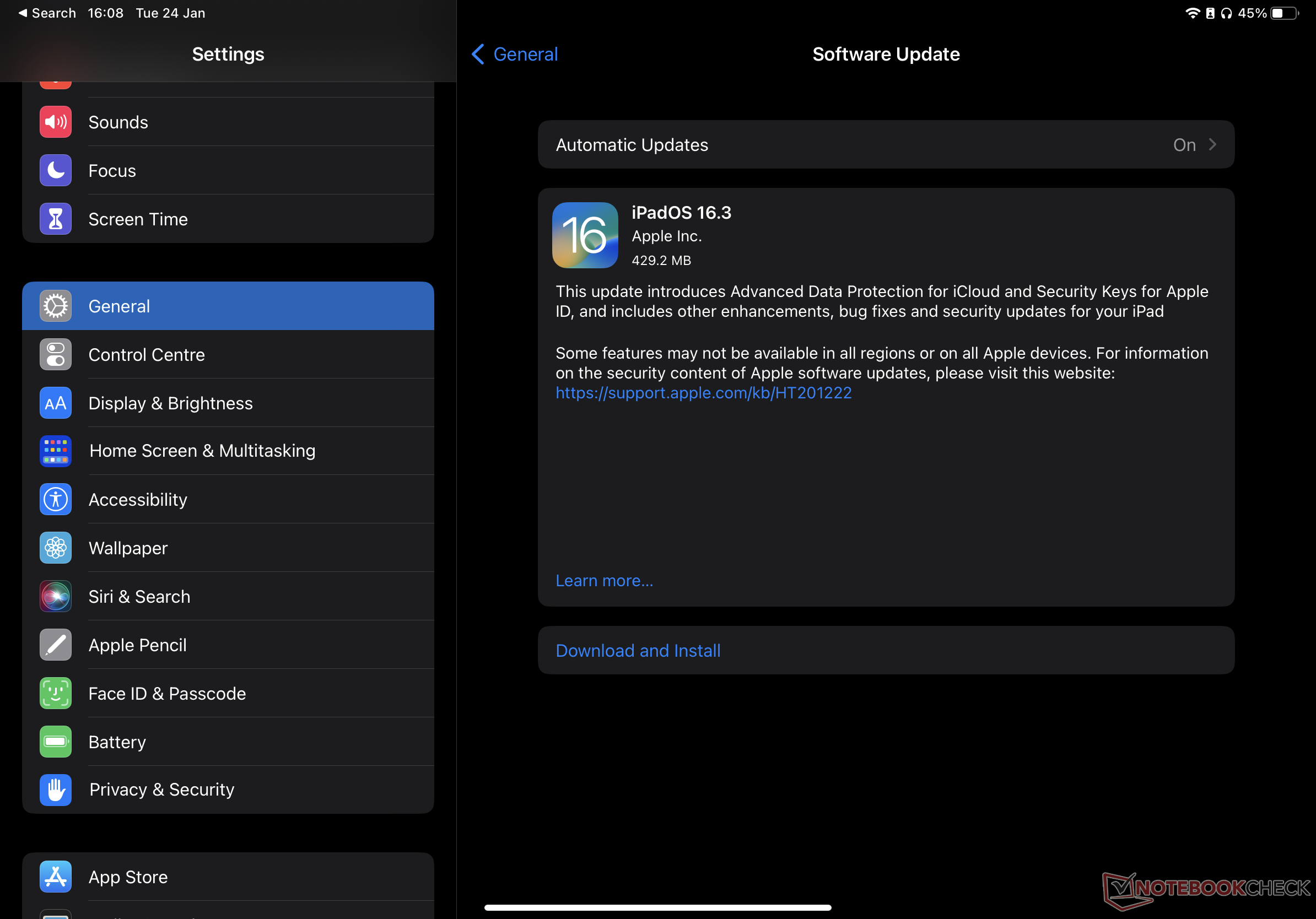Open the Sounds settings row
Image resolution: width=1316 pixels, height=919 pixels.
(x=228, y=121)
